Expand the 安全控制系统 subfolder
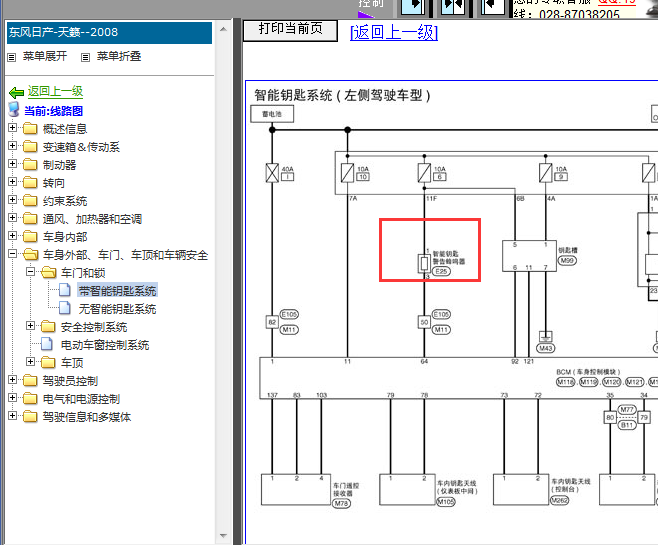 point(31,326)
